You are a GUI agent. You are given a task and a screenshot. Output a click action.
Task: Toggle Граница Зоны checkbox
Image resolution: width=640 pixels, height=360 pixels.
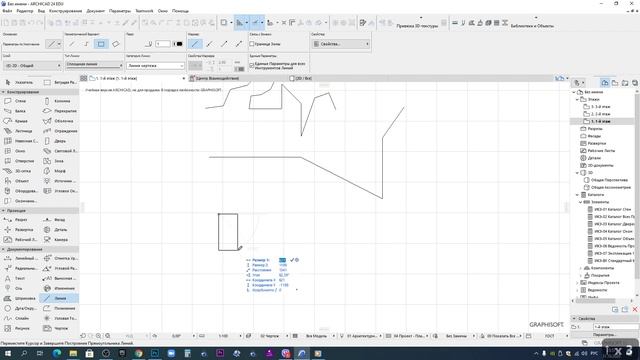click(252, 44)
